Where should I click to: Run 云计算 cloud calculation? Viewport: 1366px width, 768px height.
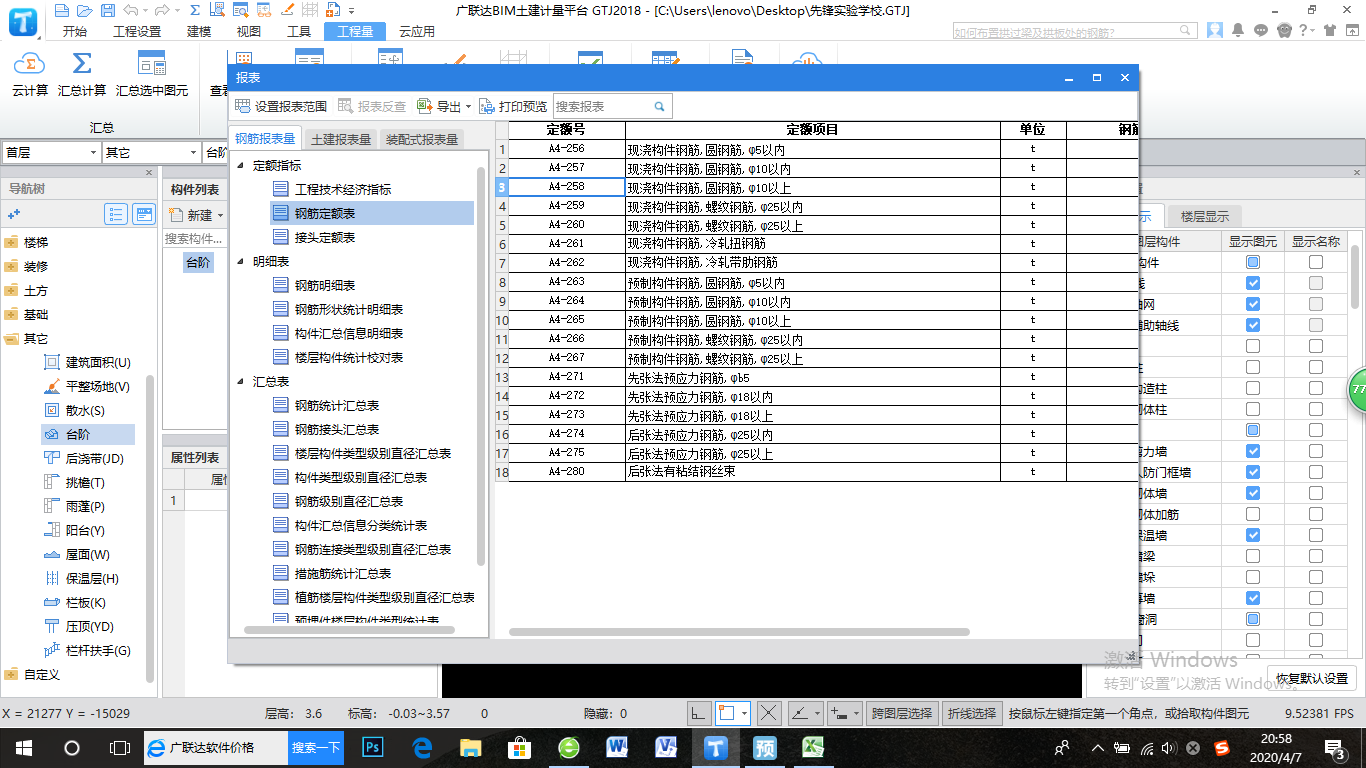tap(30, 74)
